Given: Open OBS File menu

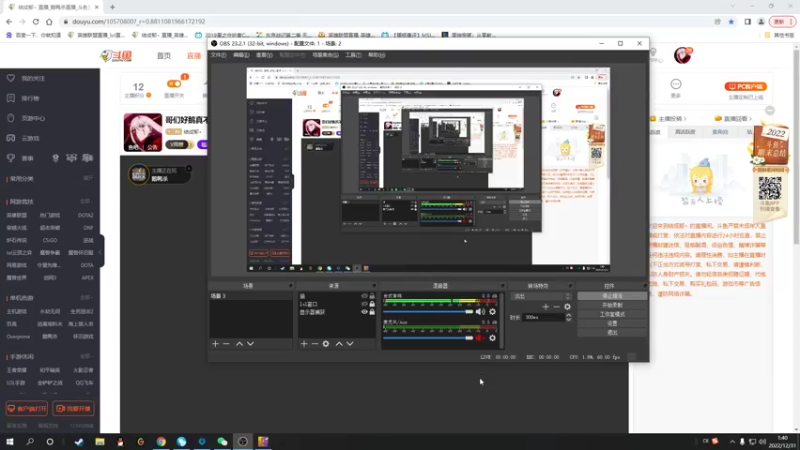Looking at the screenshot, I should 218,55.
